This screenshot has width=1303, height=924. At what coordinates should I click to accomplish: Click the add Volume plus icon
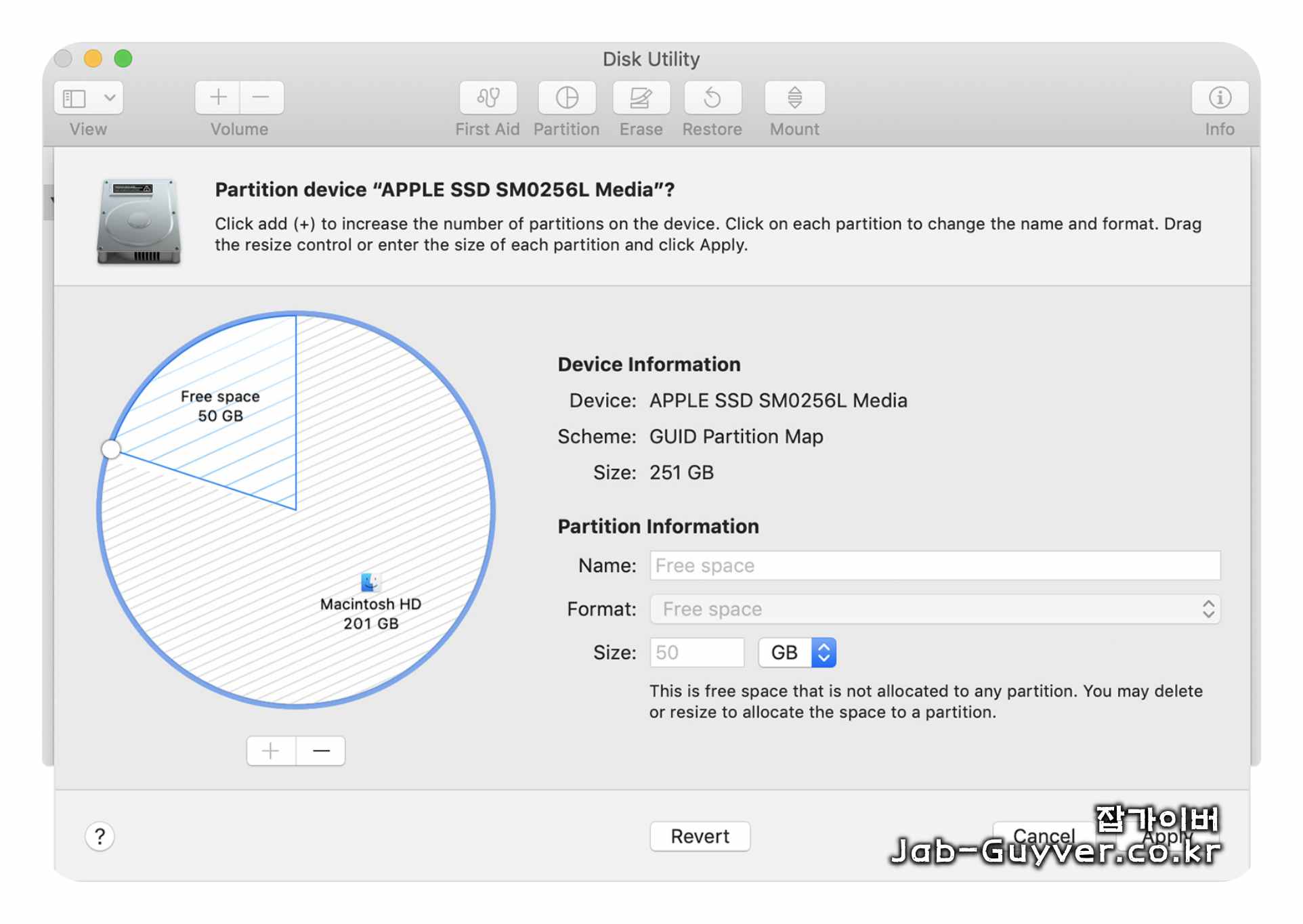pyautogui.click(x=217, y=97)
